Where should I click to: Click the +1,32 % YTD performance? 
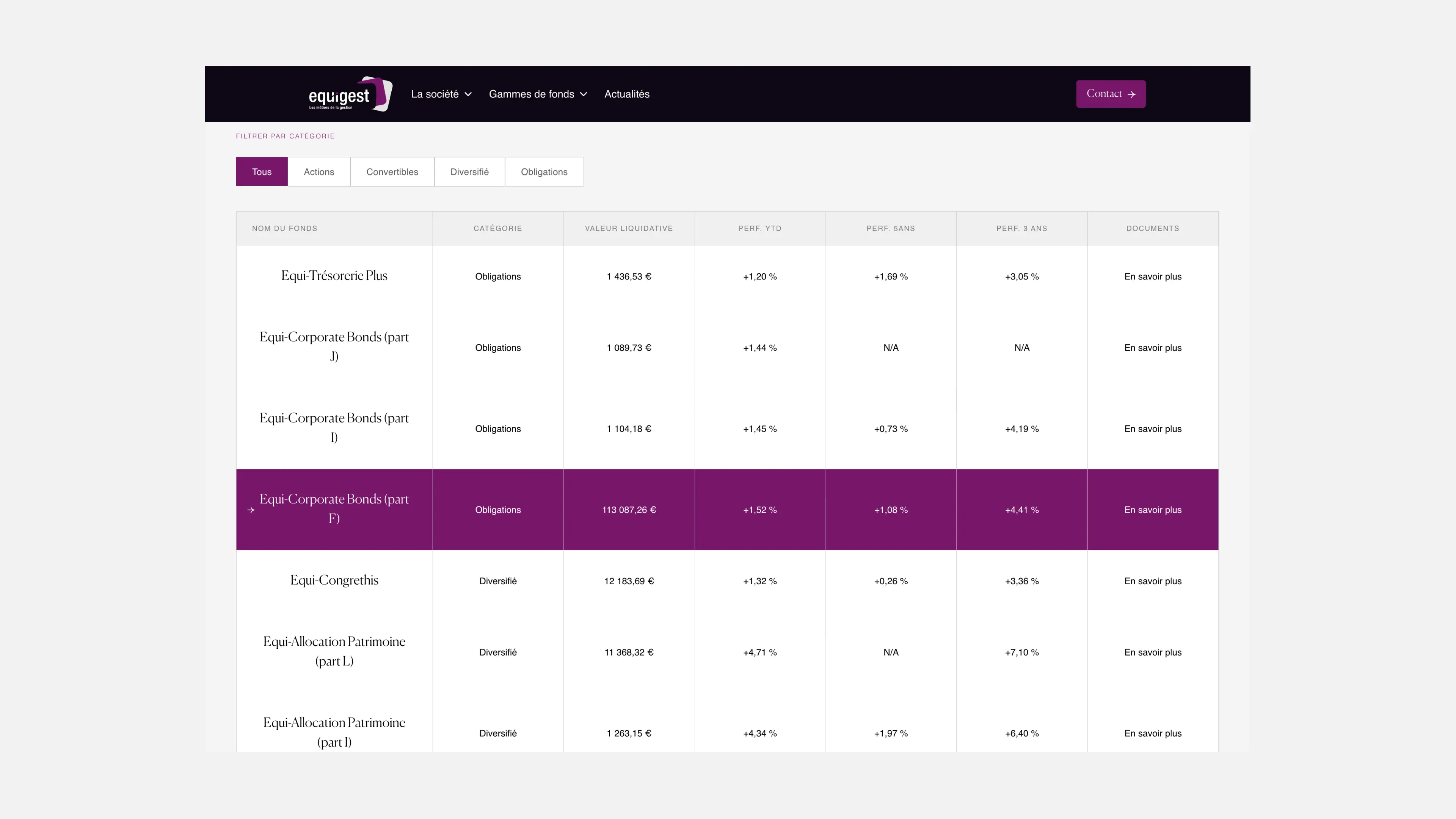pyautogui.click(x=759, y=581)
